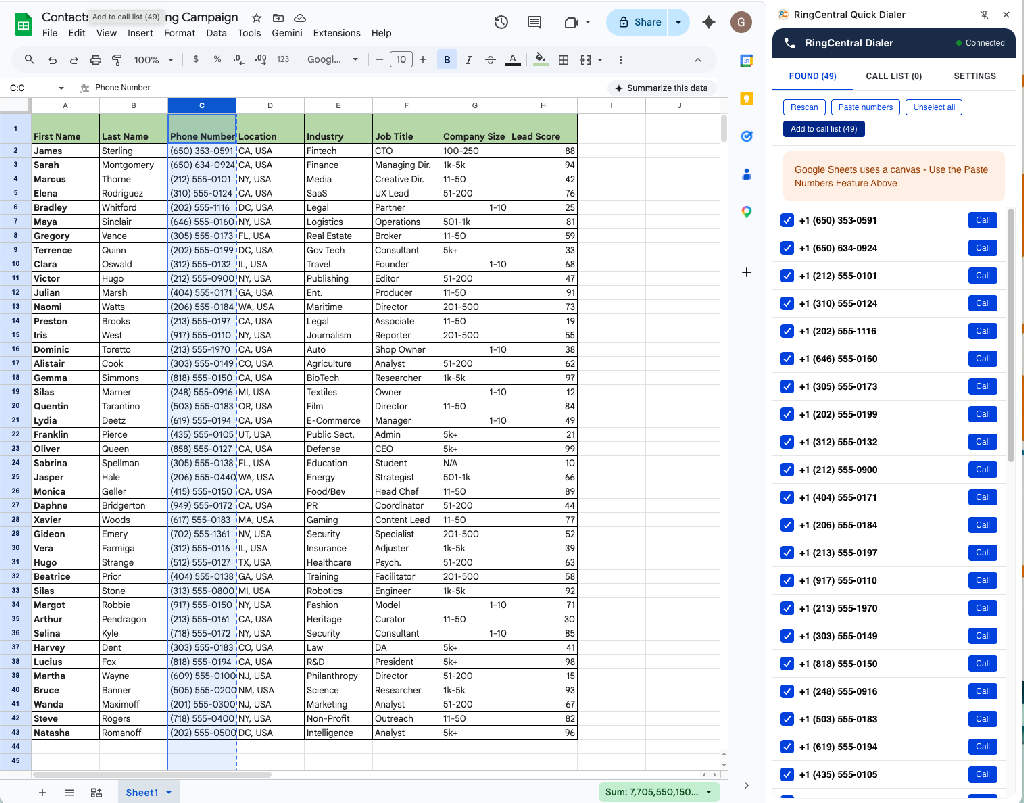Open Sheet1 tab menu arrow

click(168, 793)
